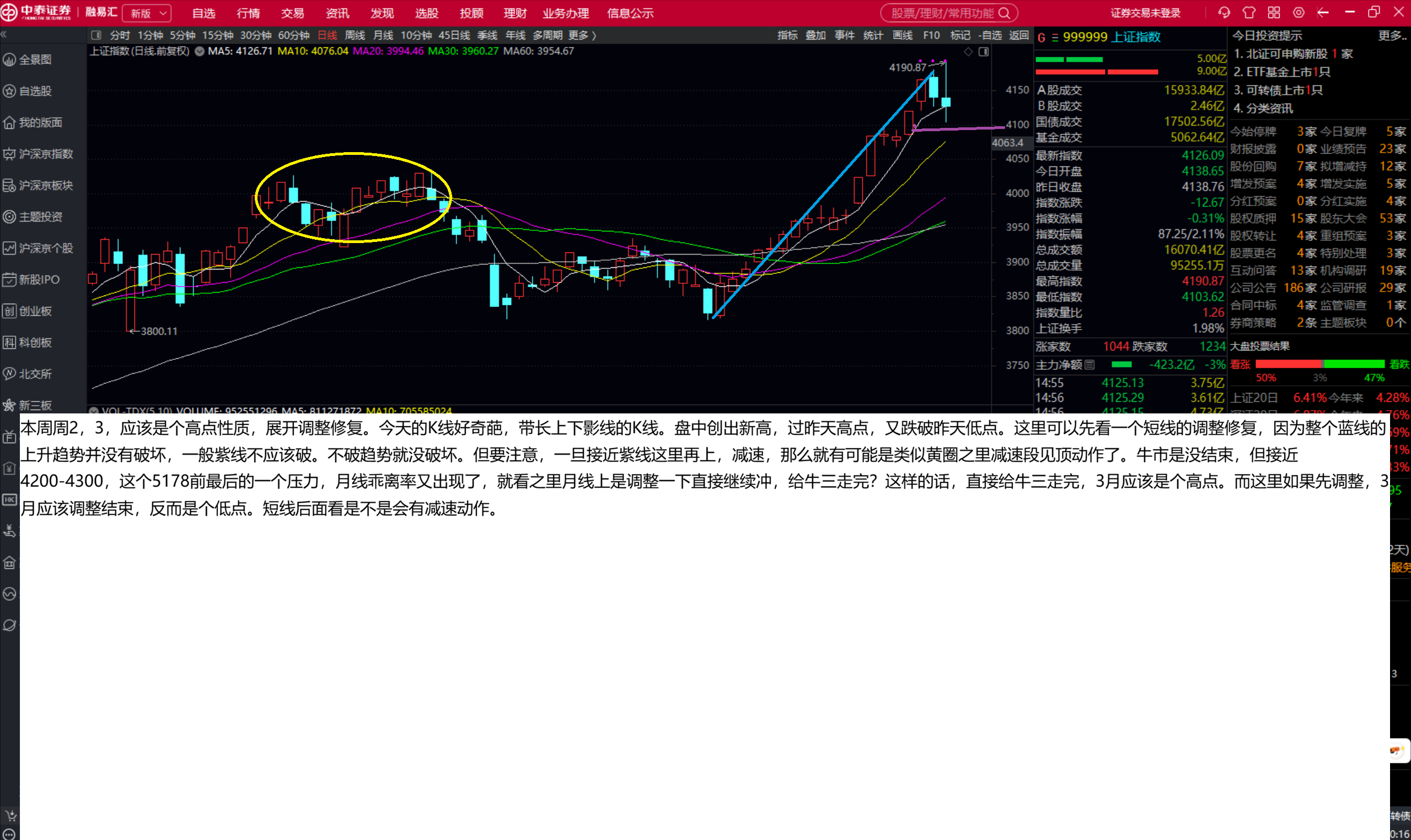Click the customer service headset icon
This screenshot has height=840, width=1411.
pos(1224,13)
